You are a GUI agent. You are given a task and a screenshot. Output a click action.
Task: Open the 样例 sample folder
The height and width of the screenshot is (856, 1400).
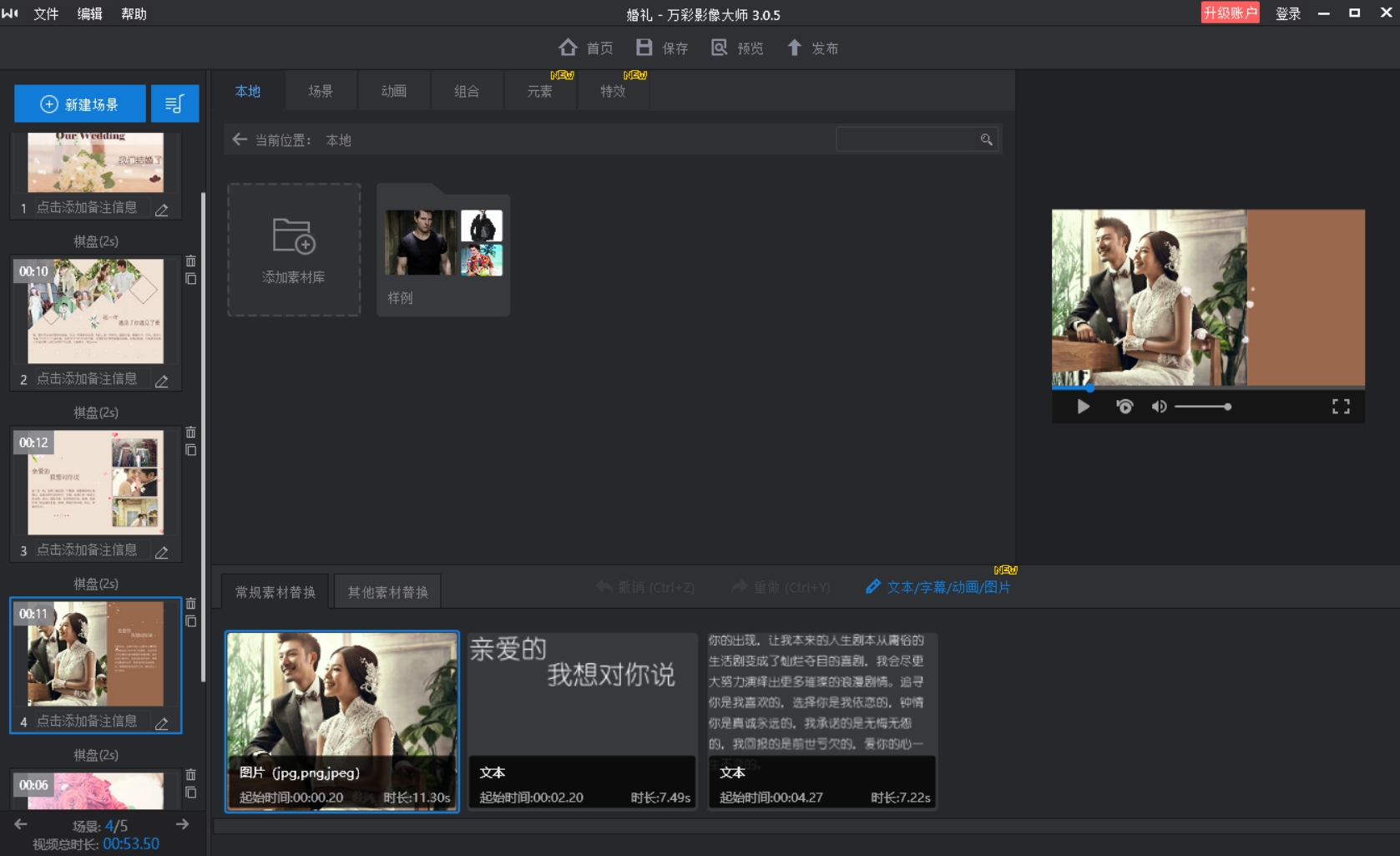443,250
